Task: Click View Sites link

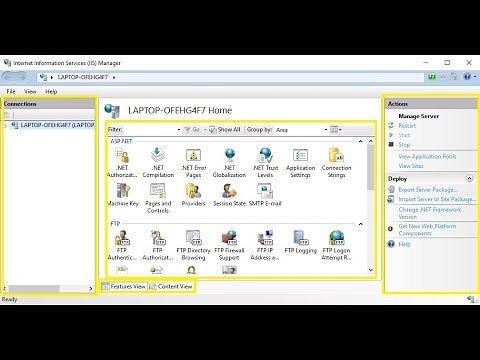Action: tap(411, 166)
